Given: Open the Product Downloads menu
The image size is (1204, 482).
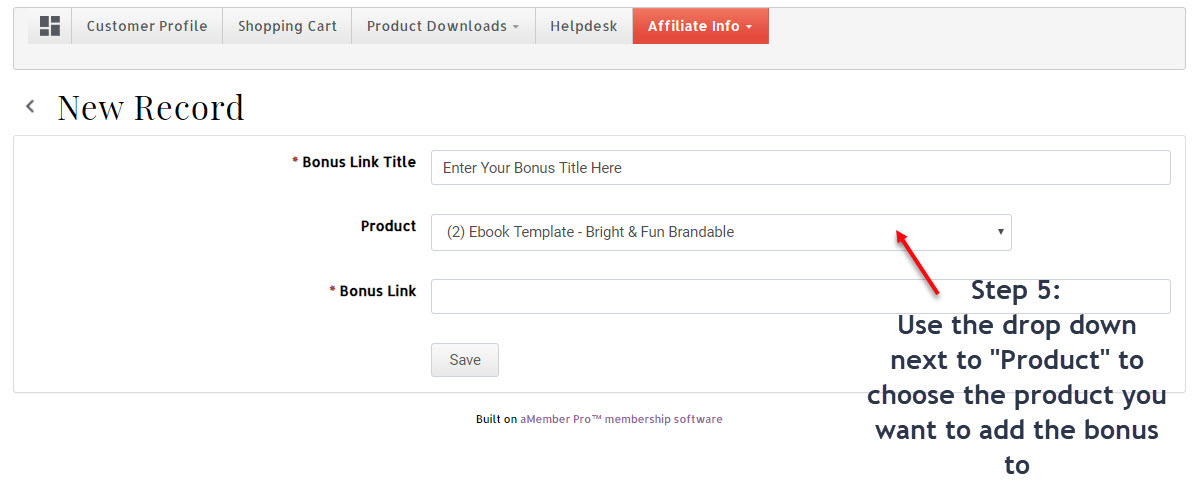Looking at the screenshot, I should pyautogui.click(x=443, y=26).
